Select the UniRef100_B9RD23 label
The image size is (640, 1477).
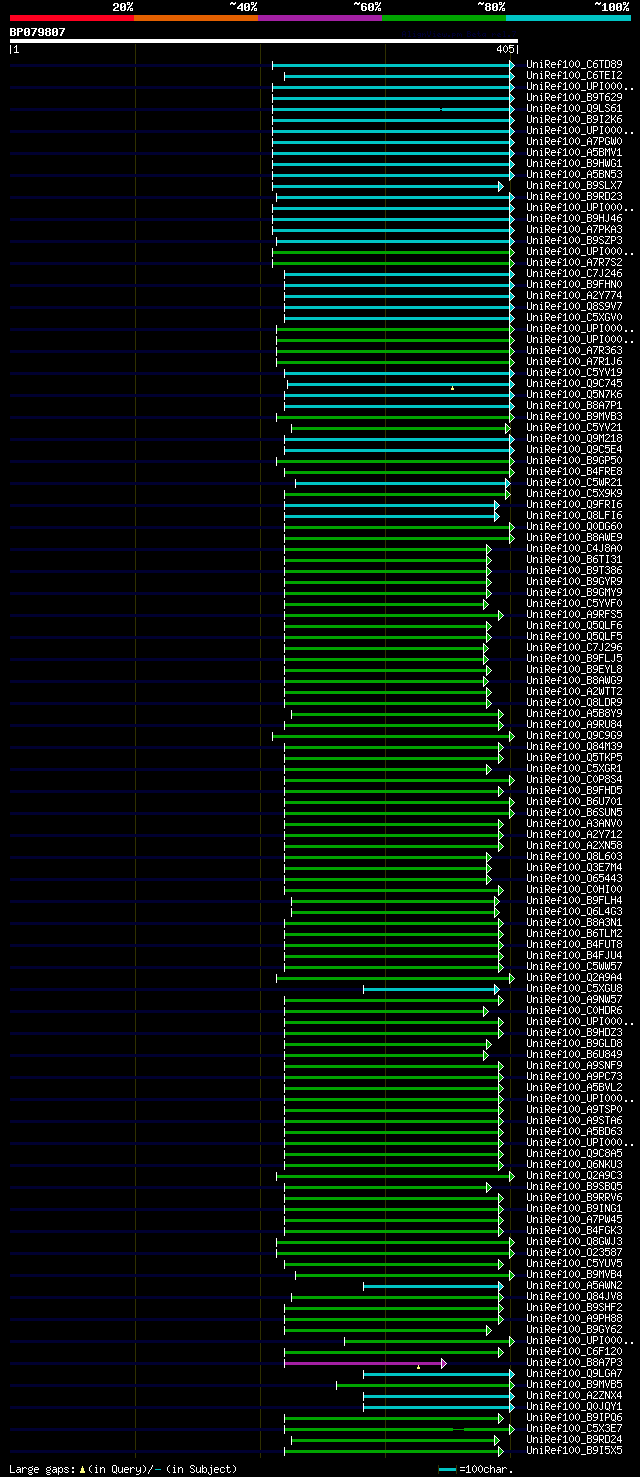tap(573, 196)
